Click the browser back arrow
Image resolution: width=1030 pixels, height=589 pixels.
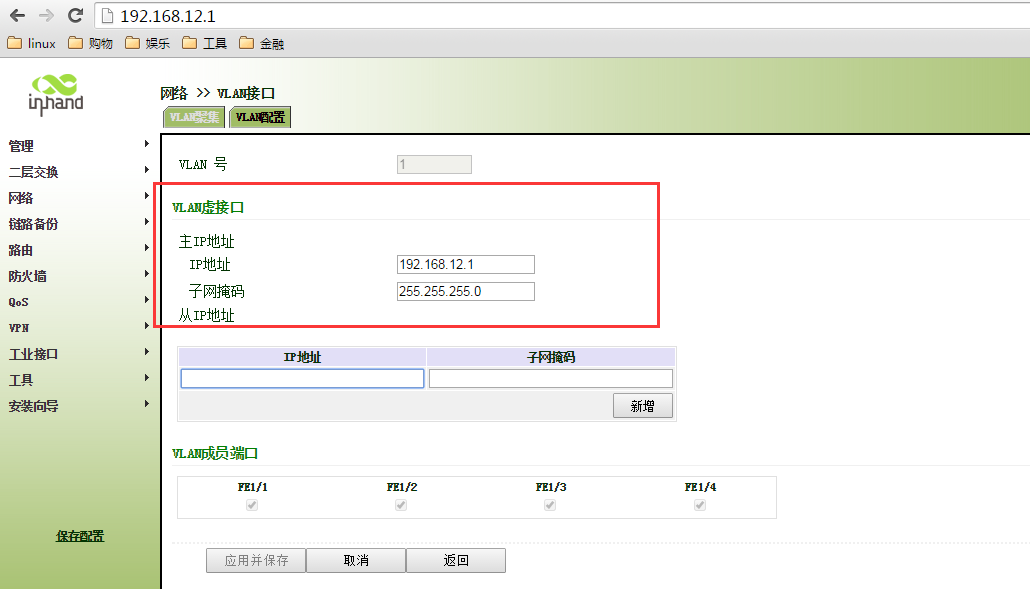click(x=17, y=16)
